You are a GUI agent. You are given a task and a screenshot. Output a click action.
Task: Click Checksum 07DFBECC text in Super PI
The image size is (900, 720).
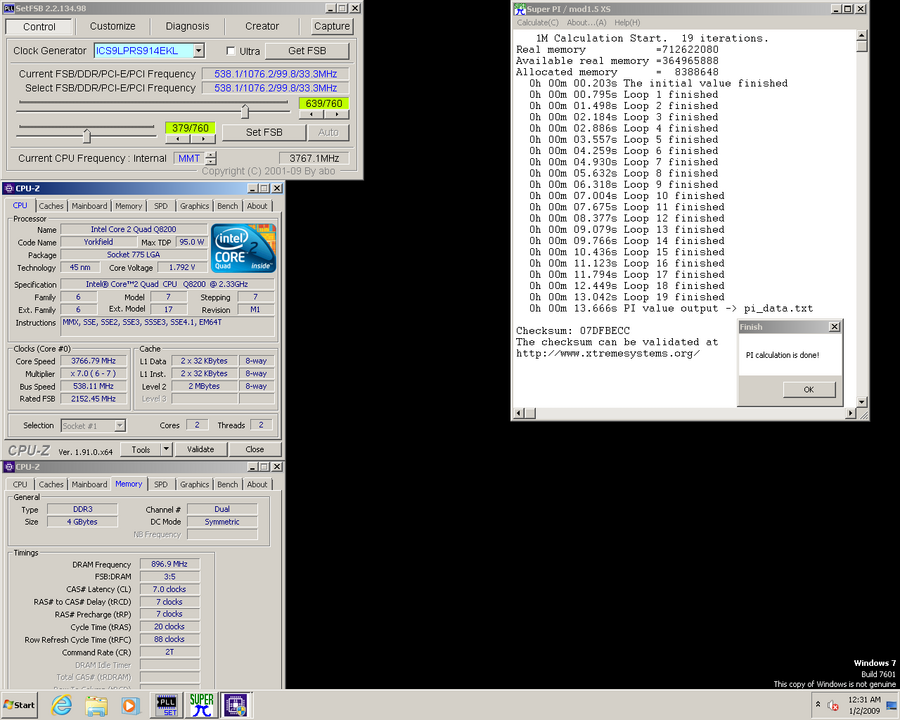tap(572, 331)
